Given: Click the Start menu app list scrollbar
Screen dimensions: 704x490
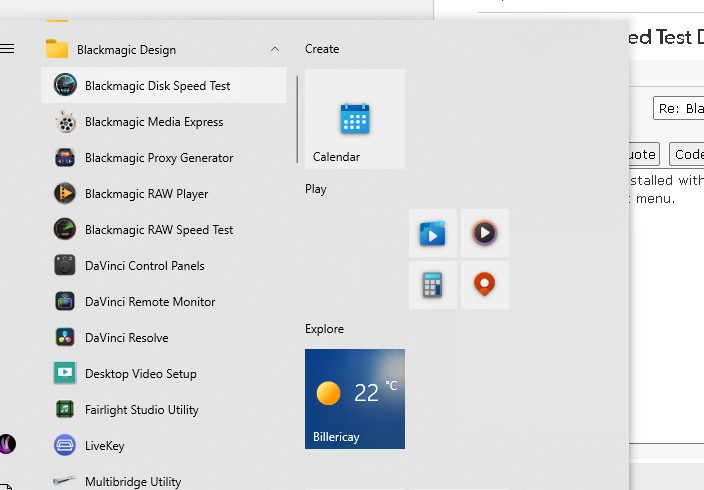Looking at the screenshot, I should (297, 119).
